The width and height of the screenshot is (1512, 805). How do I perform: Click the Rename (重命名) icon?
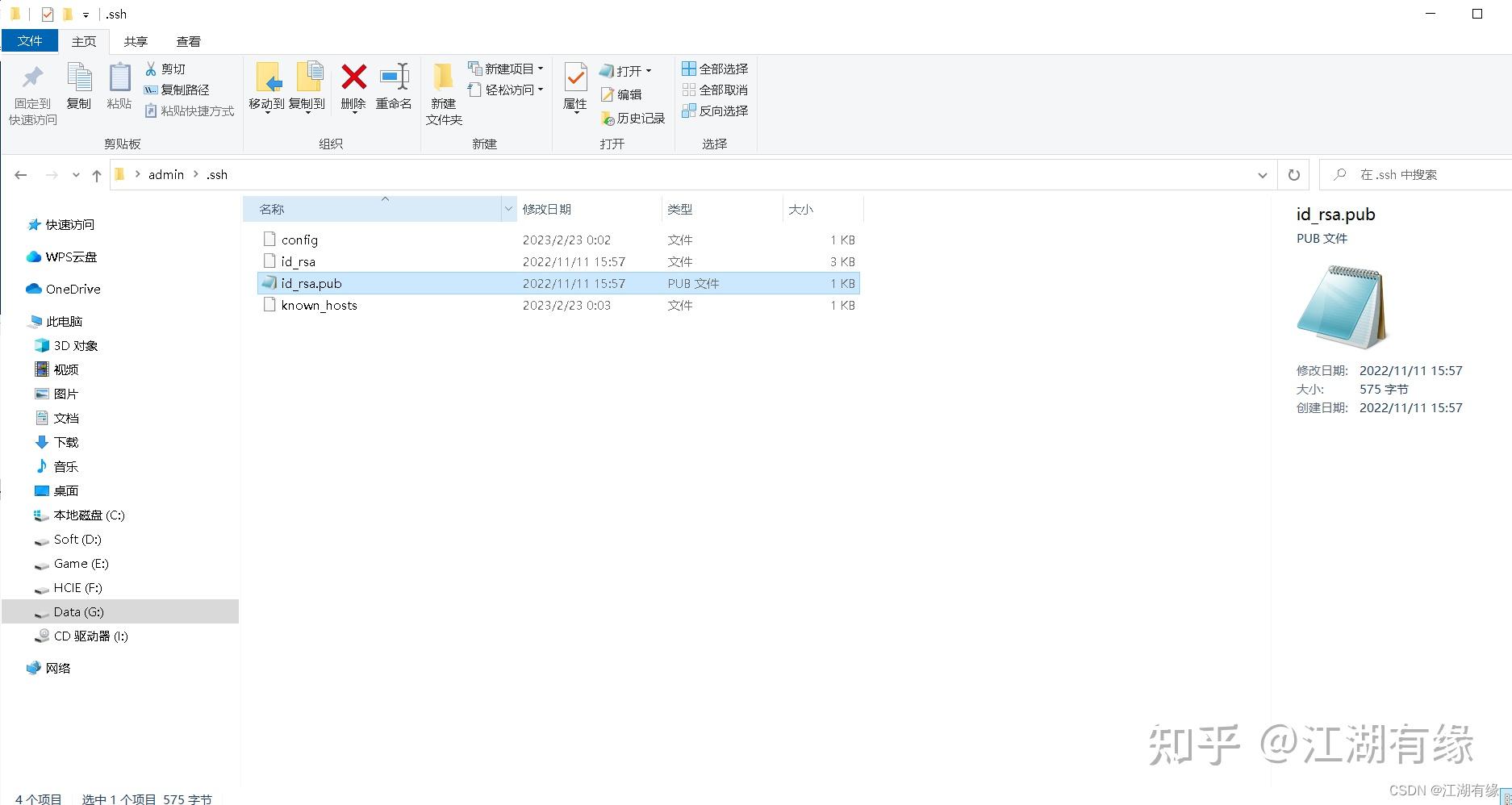point(395,77)
